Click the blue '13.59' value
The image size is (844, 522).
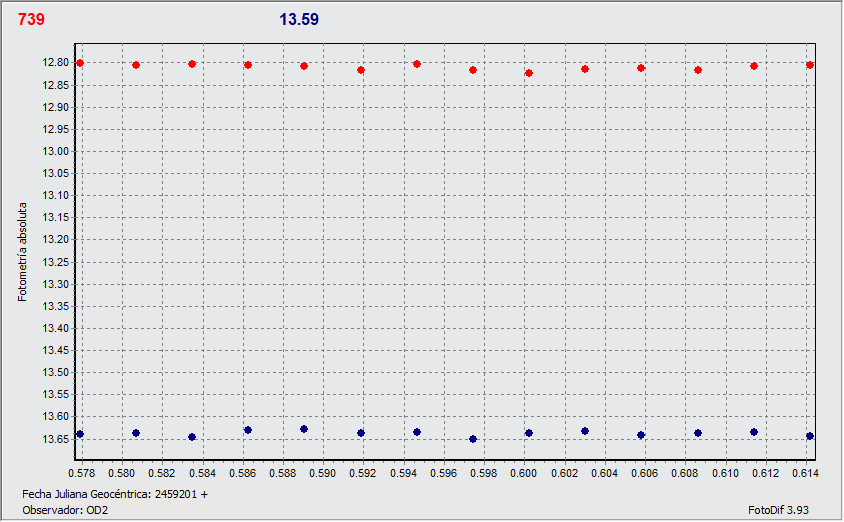tap(299, 19)
